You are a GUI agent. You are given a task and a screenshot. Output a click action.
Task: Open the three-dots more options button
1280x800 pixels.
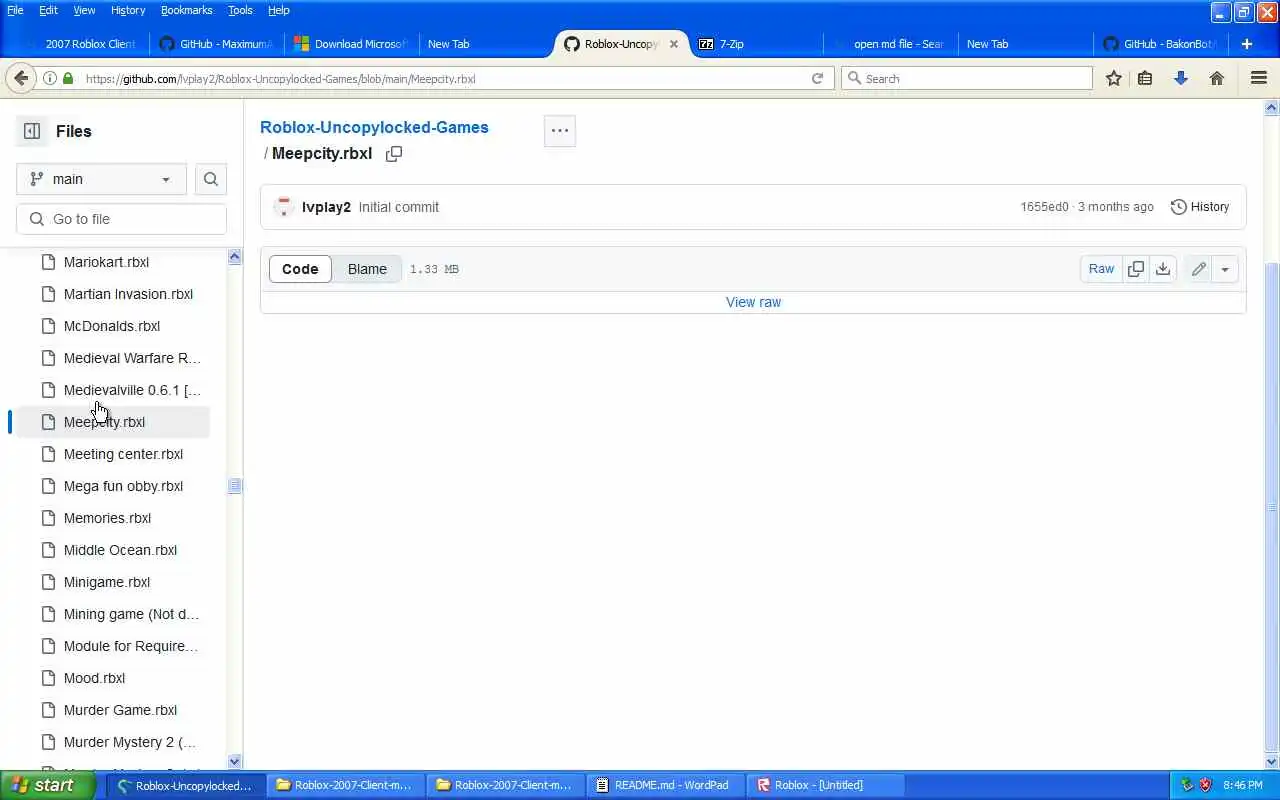560,130
